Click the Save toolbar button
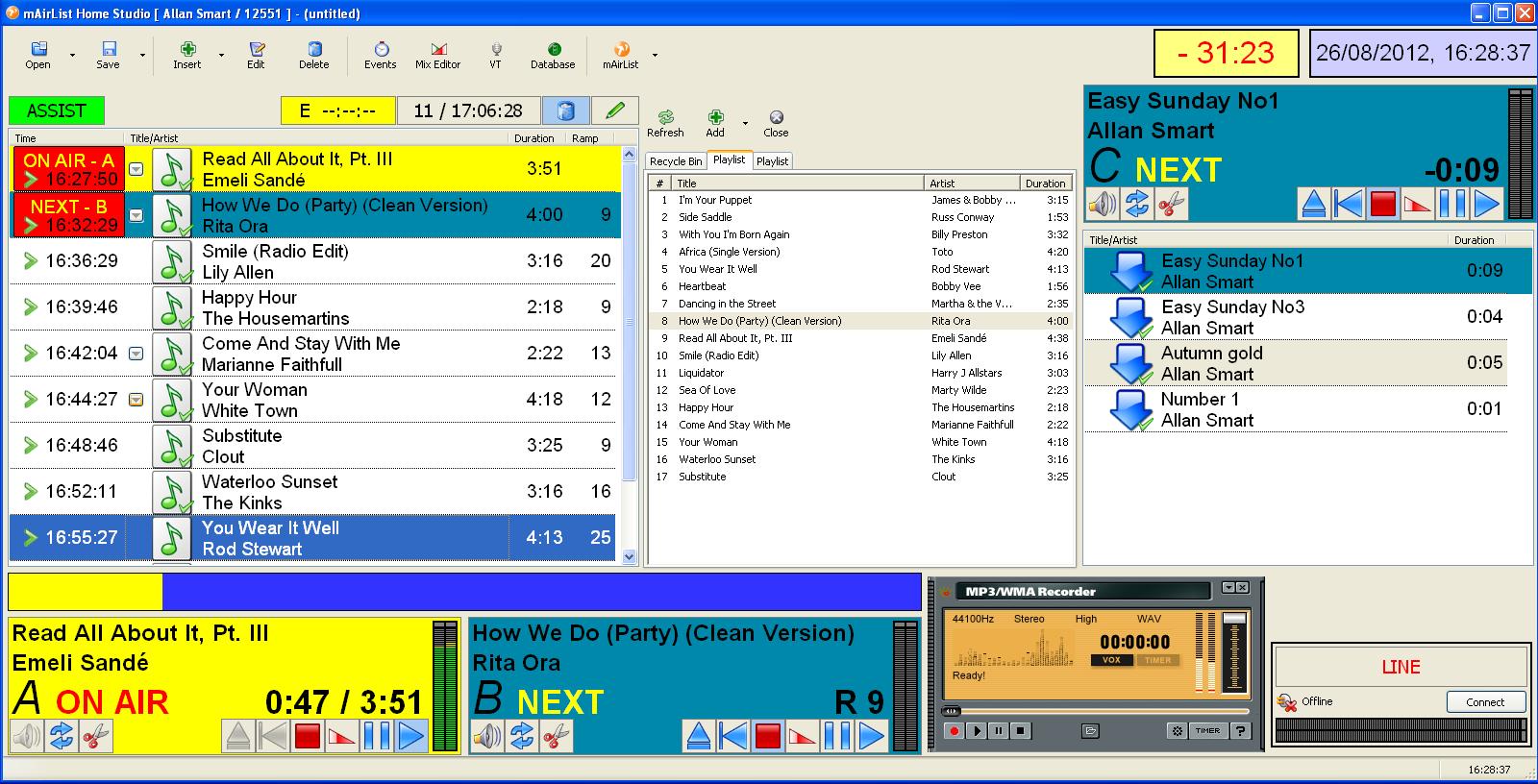This screenshot has width=1538, height=784. (x=108, y=55)
